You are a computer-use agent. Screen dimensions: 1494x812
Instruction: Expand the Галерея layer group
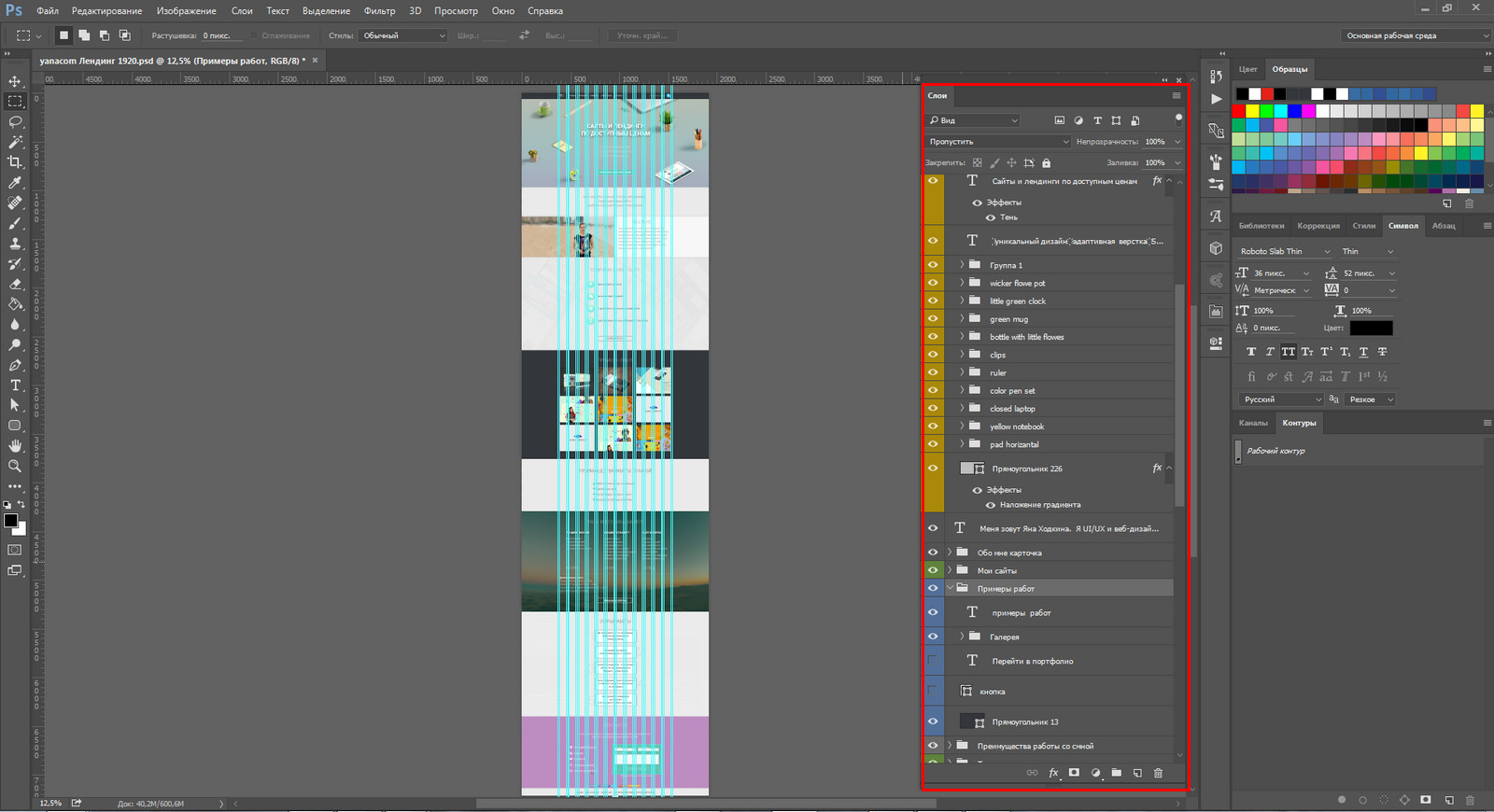[962, 637]
